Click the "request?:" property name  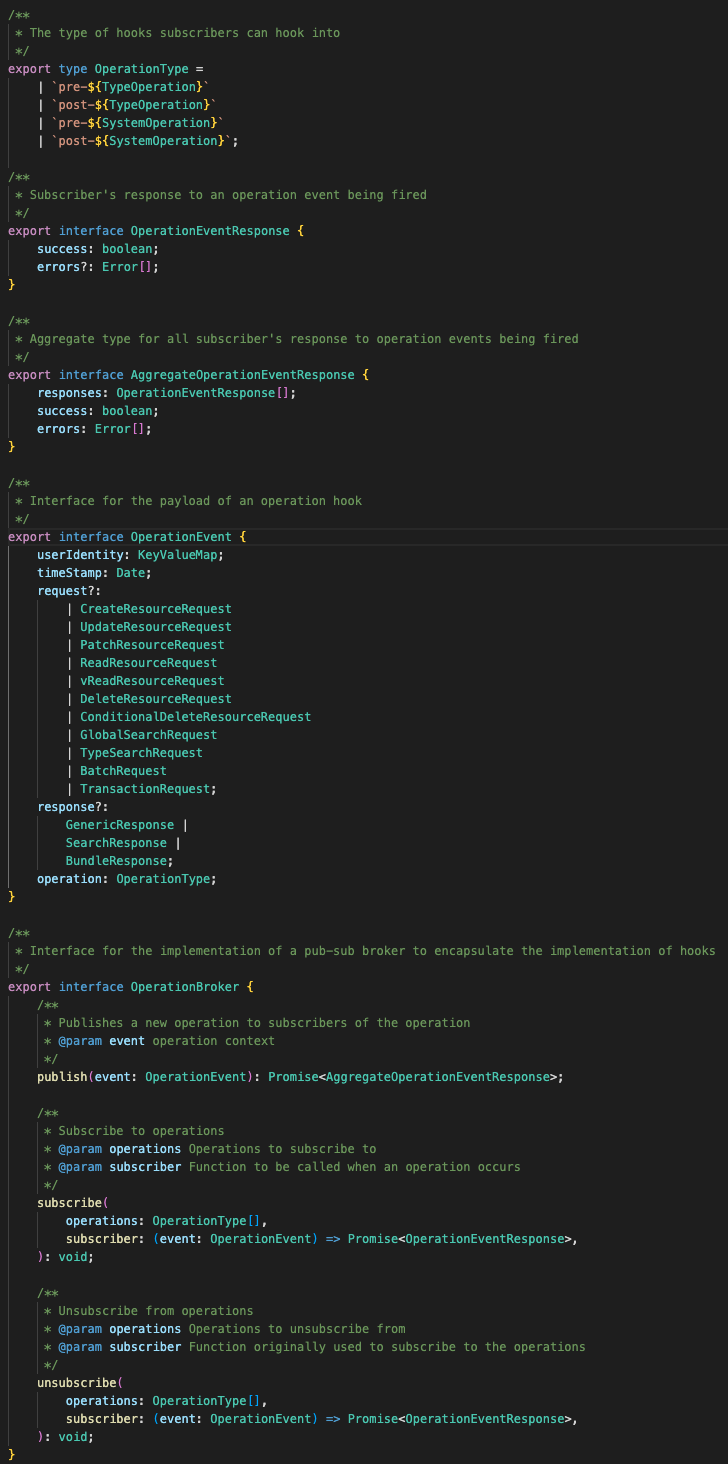[70, 591]
